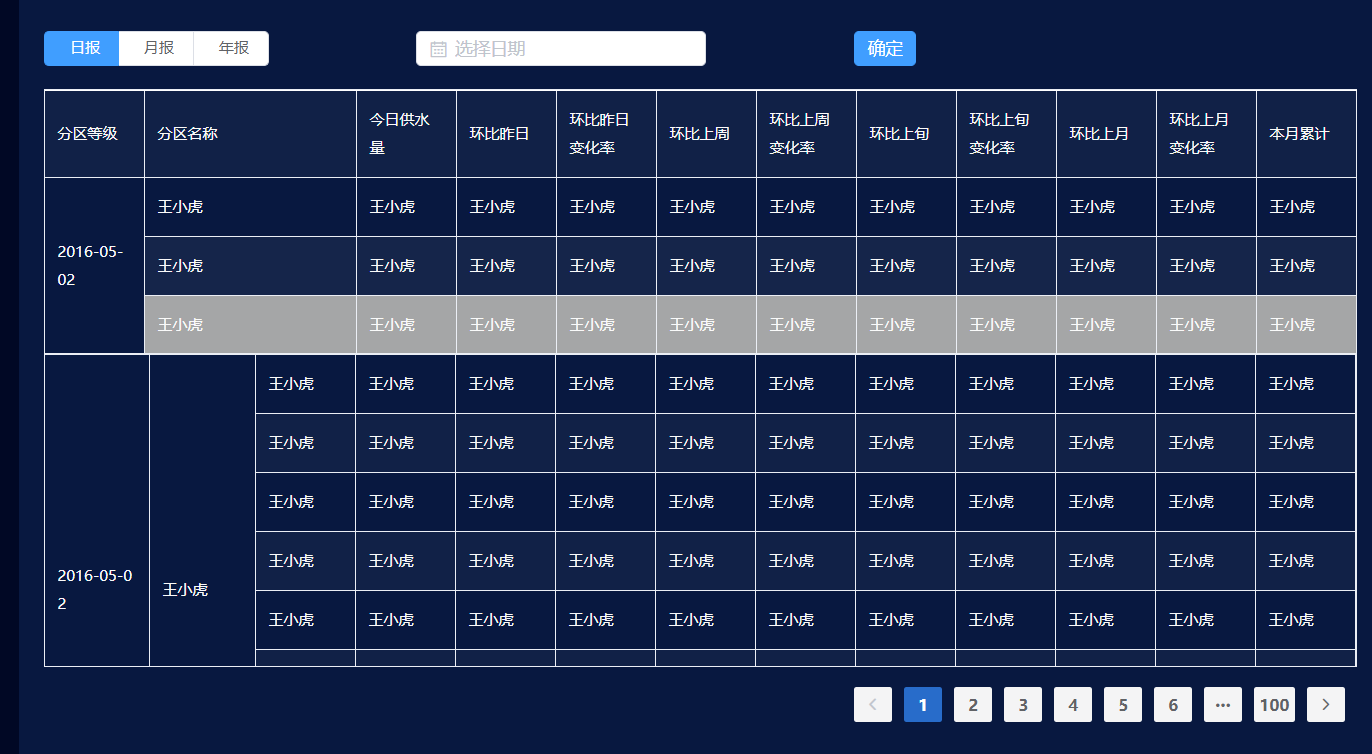Click the highlighted gray row's 今日供水量 cell
This screenshot has height=754, width=1372.
pos(407,325)
